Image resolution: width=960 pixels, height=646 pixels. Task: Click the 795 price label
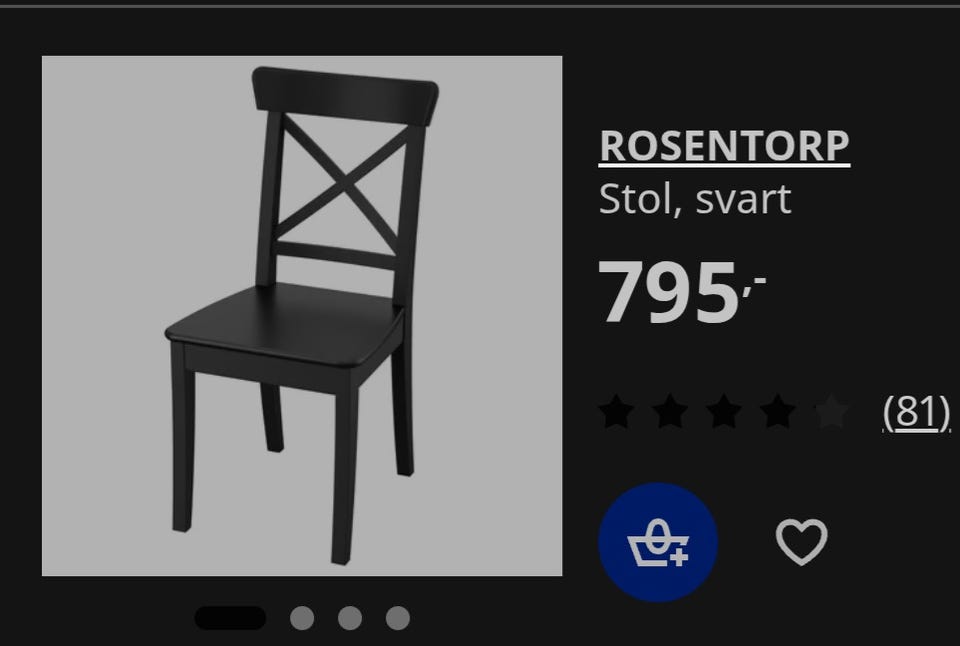[x=681, y=293]
